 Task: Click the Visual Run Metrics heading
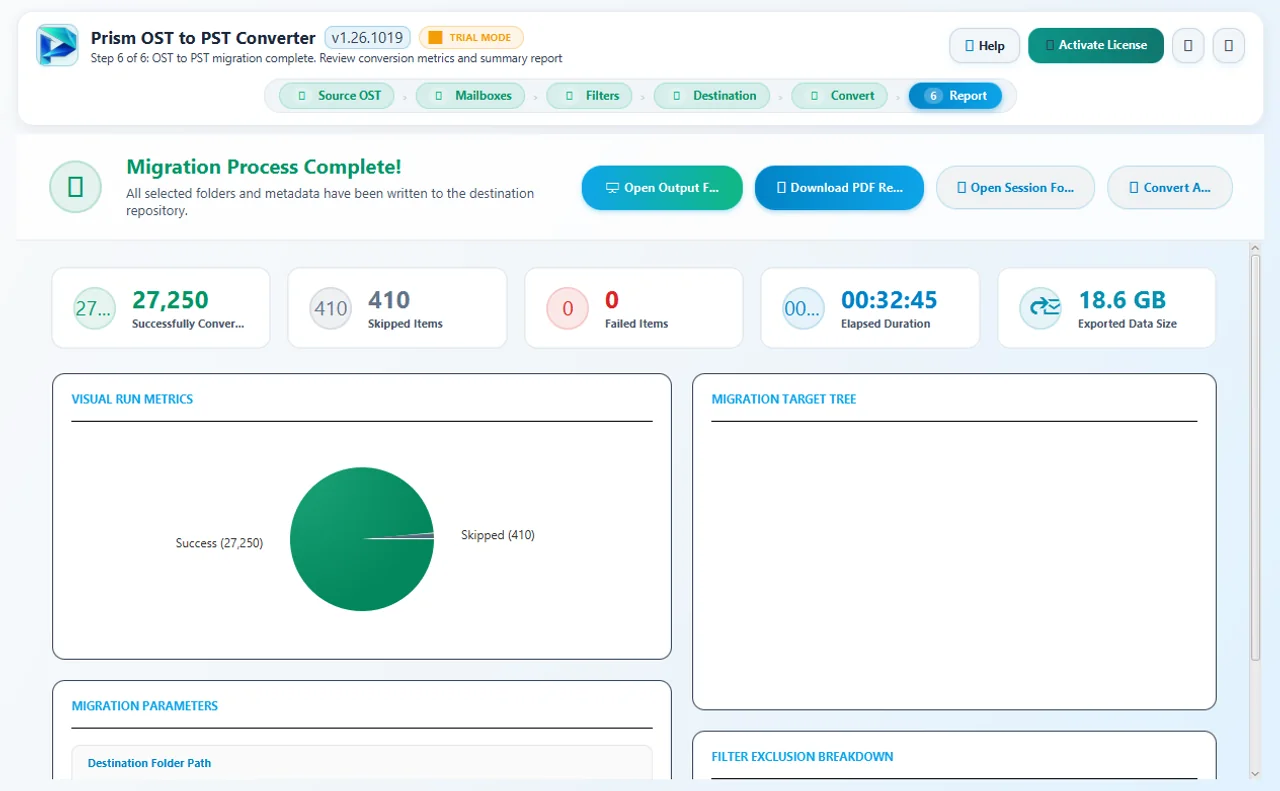coord(132,399)
